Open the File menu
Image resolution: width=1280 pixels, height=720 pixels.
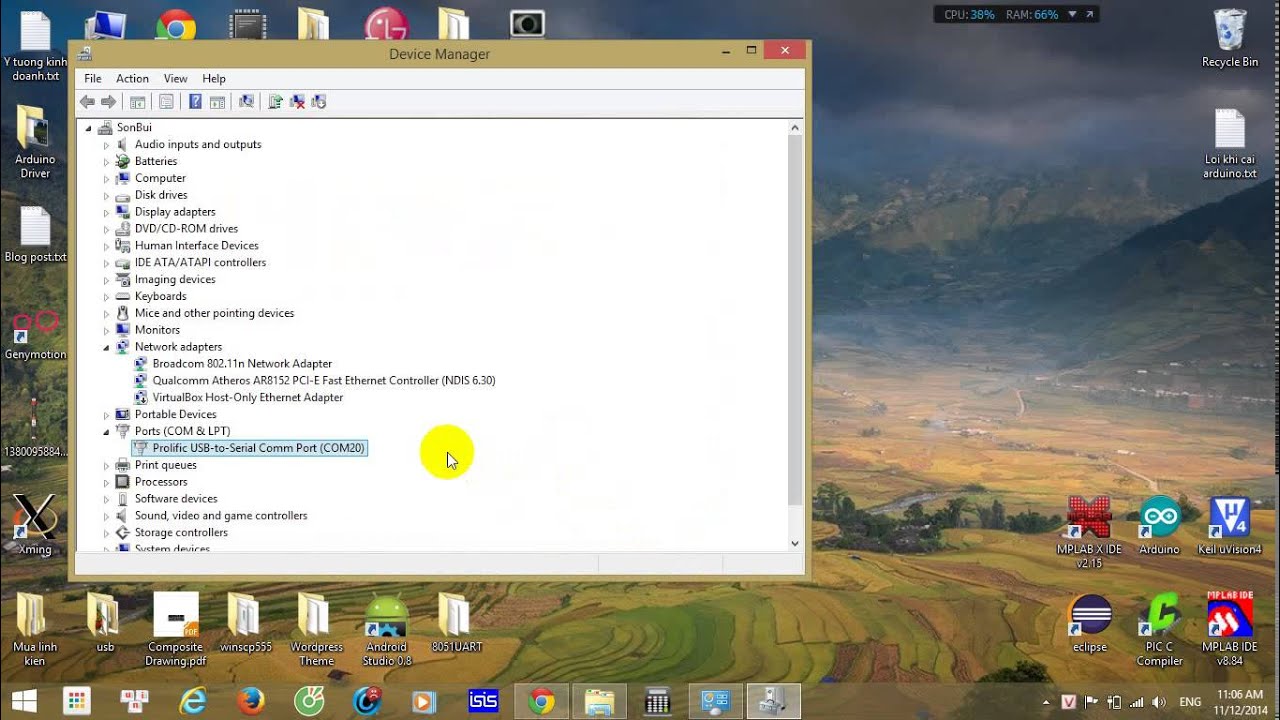(x=93, y=78)
